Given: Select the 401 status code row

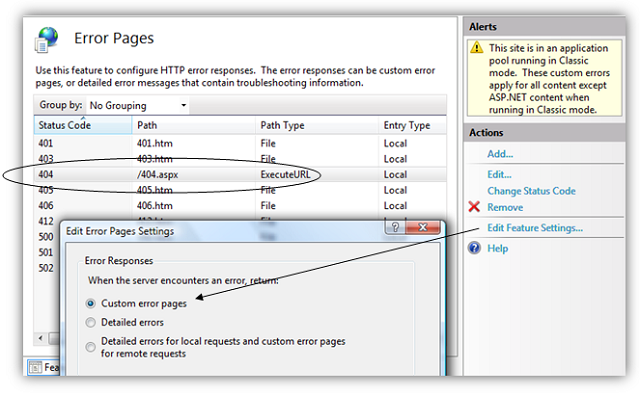Looking at the screenshot, I should 240,143.
